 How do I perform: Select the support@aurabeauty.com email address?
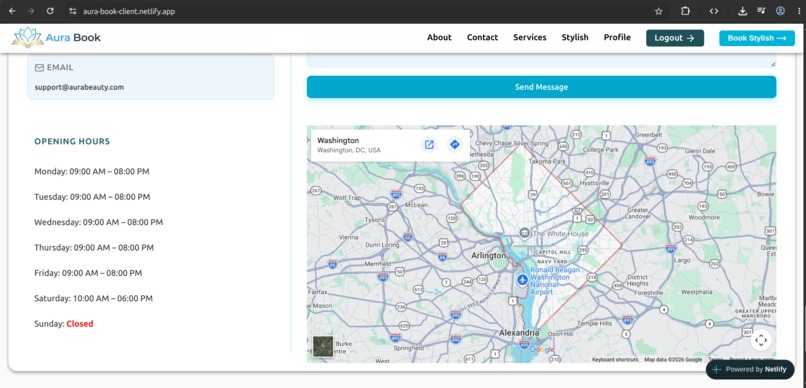[79, 87]
